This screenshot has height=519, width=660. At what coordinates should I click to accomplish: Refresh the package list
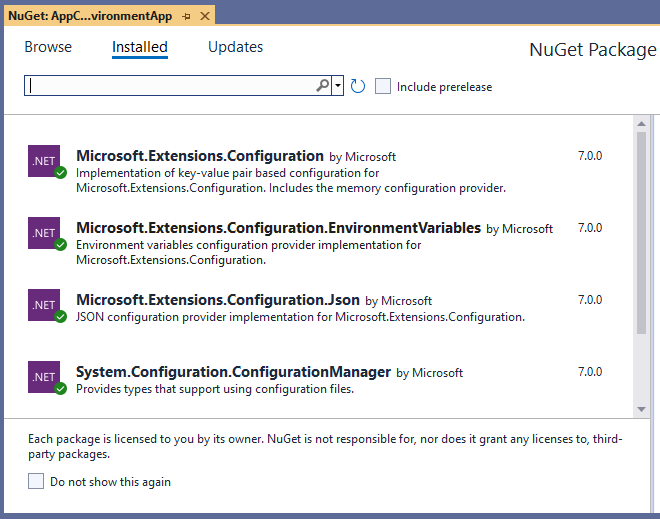tap(357, 86)
